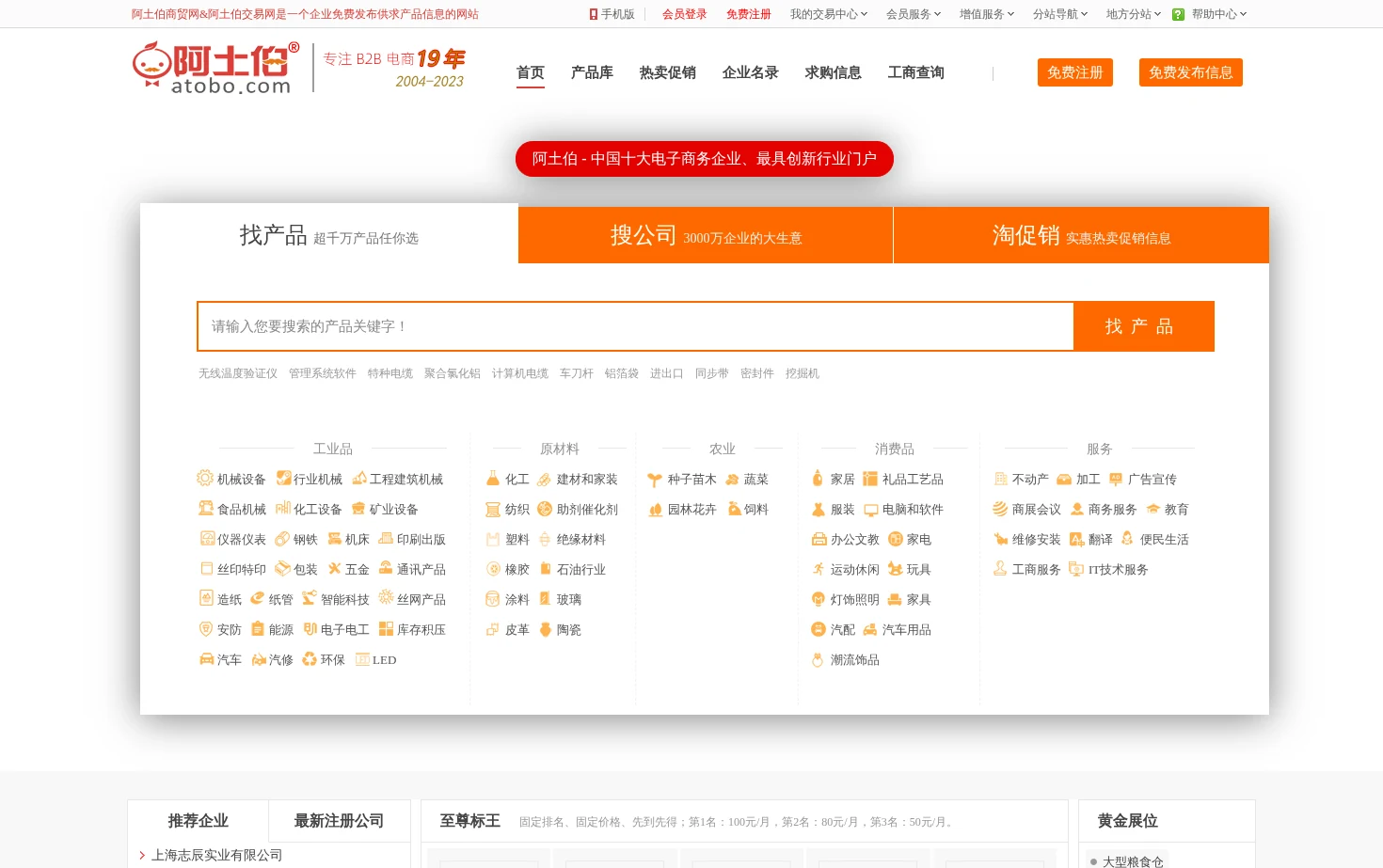Click the 工商服务 category icon
The image size is (1383, 868).
coord(1000,568)
